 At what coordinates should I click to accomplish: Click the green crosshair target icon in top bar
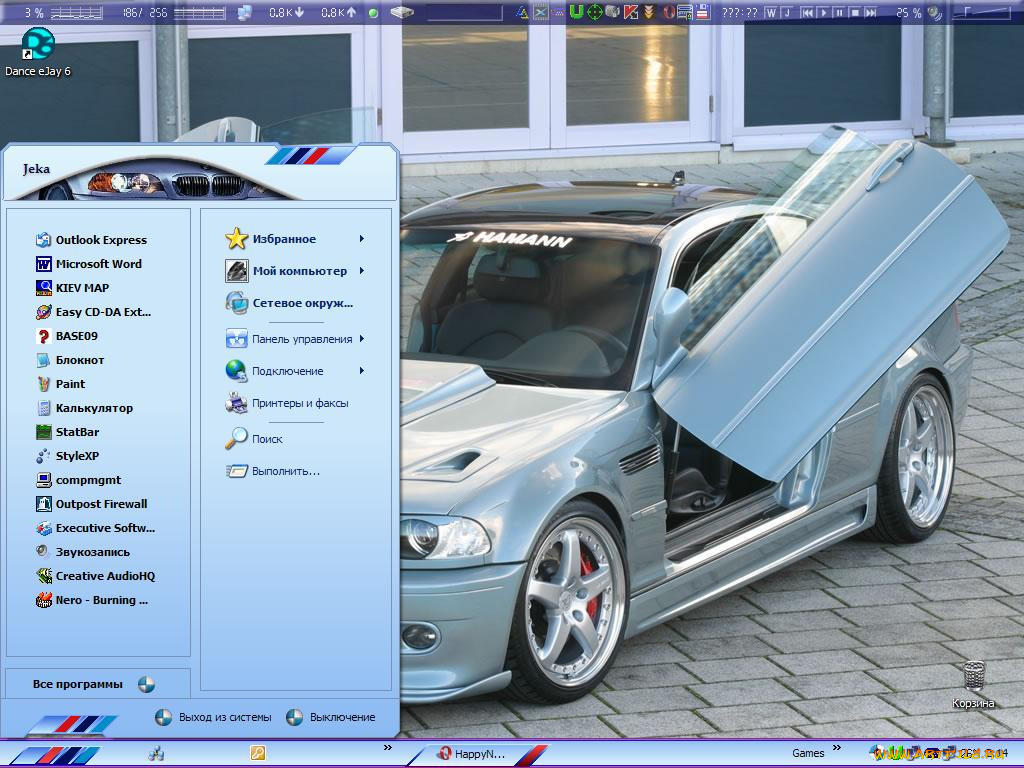tap(594, 12)
